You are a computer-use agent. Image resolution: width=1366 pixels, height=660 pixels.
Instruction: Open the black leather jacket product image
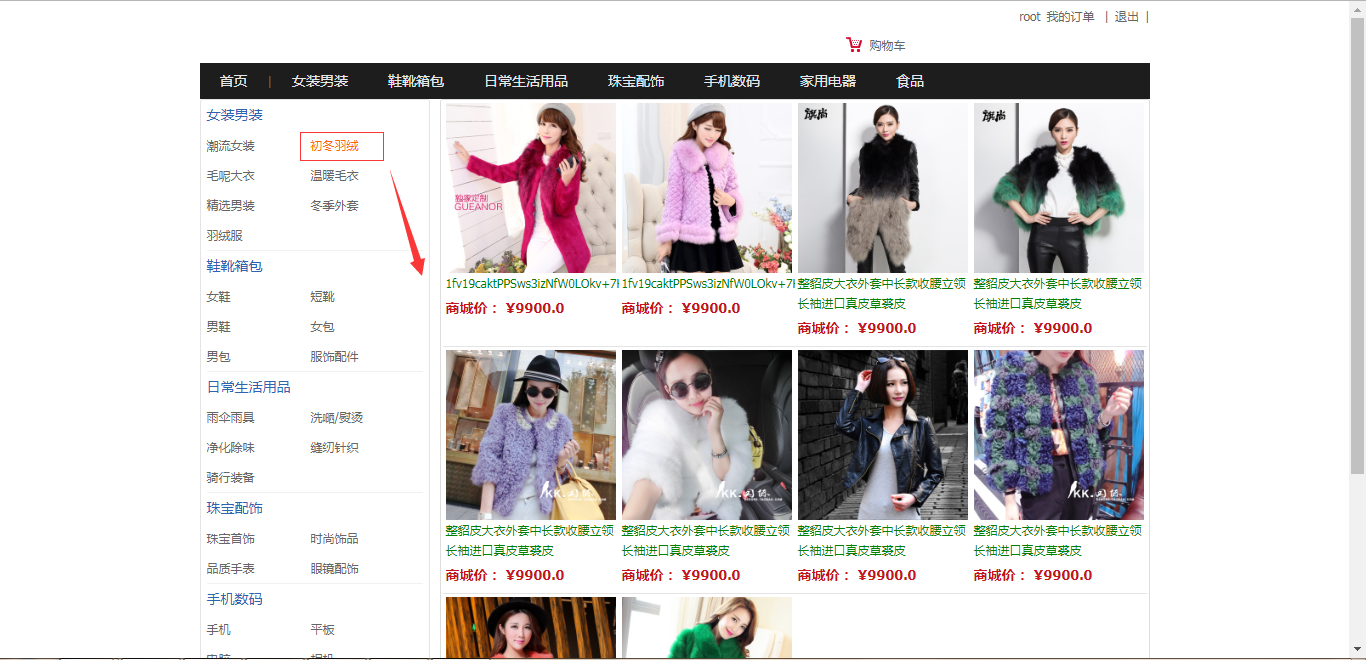click(883, 435)
